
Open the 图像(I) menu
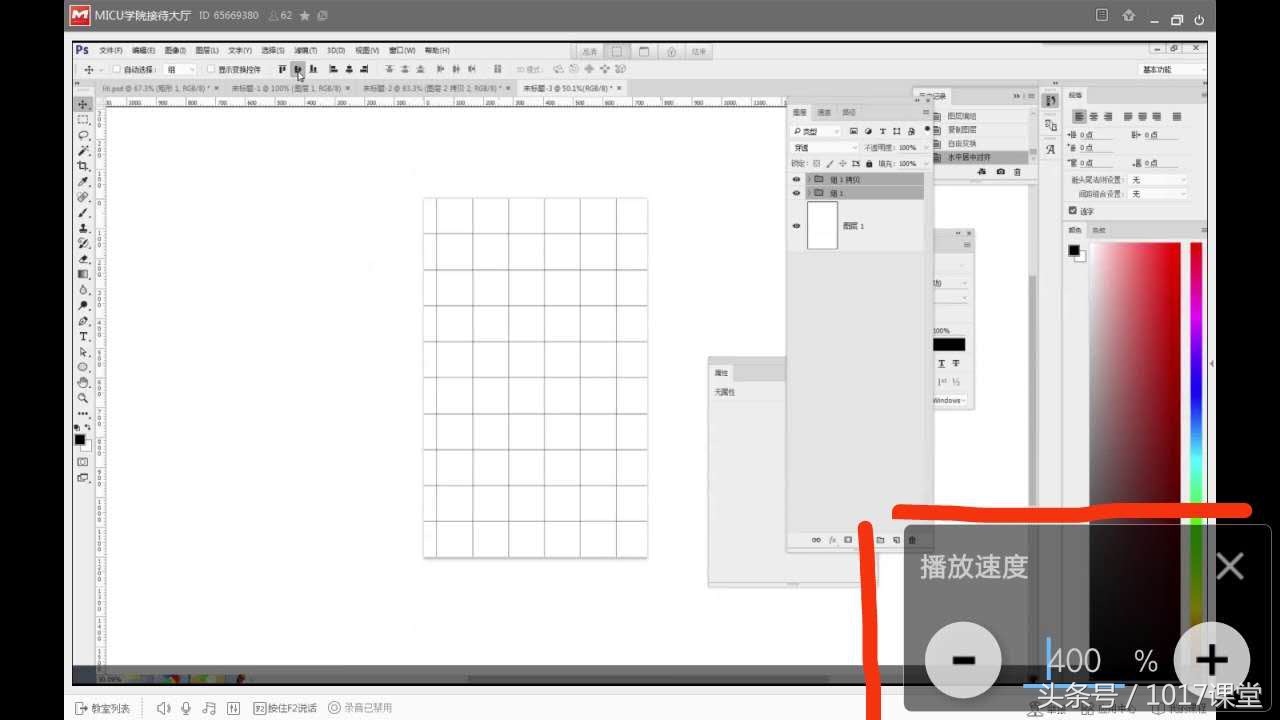(x=175, y=50)
